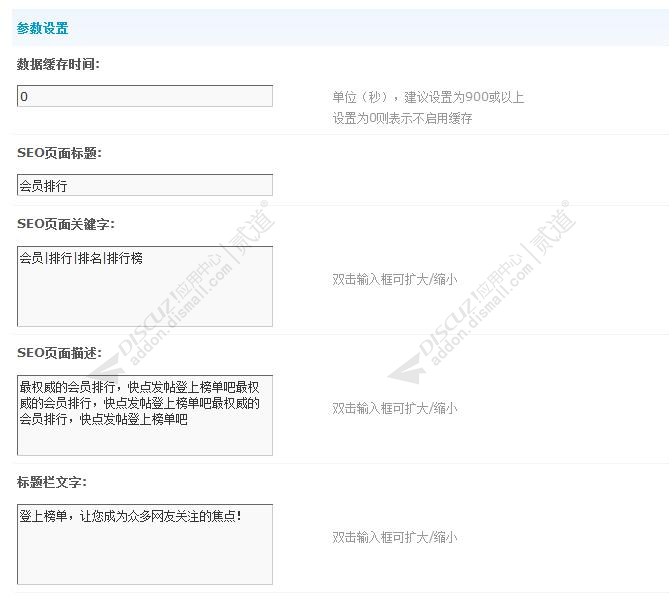Image resolution: width=669 pixels, height=597 pixels.
Task: Click the SEO页面描述 textarea
Action: [x=145, y=415]
